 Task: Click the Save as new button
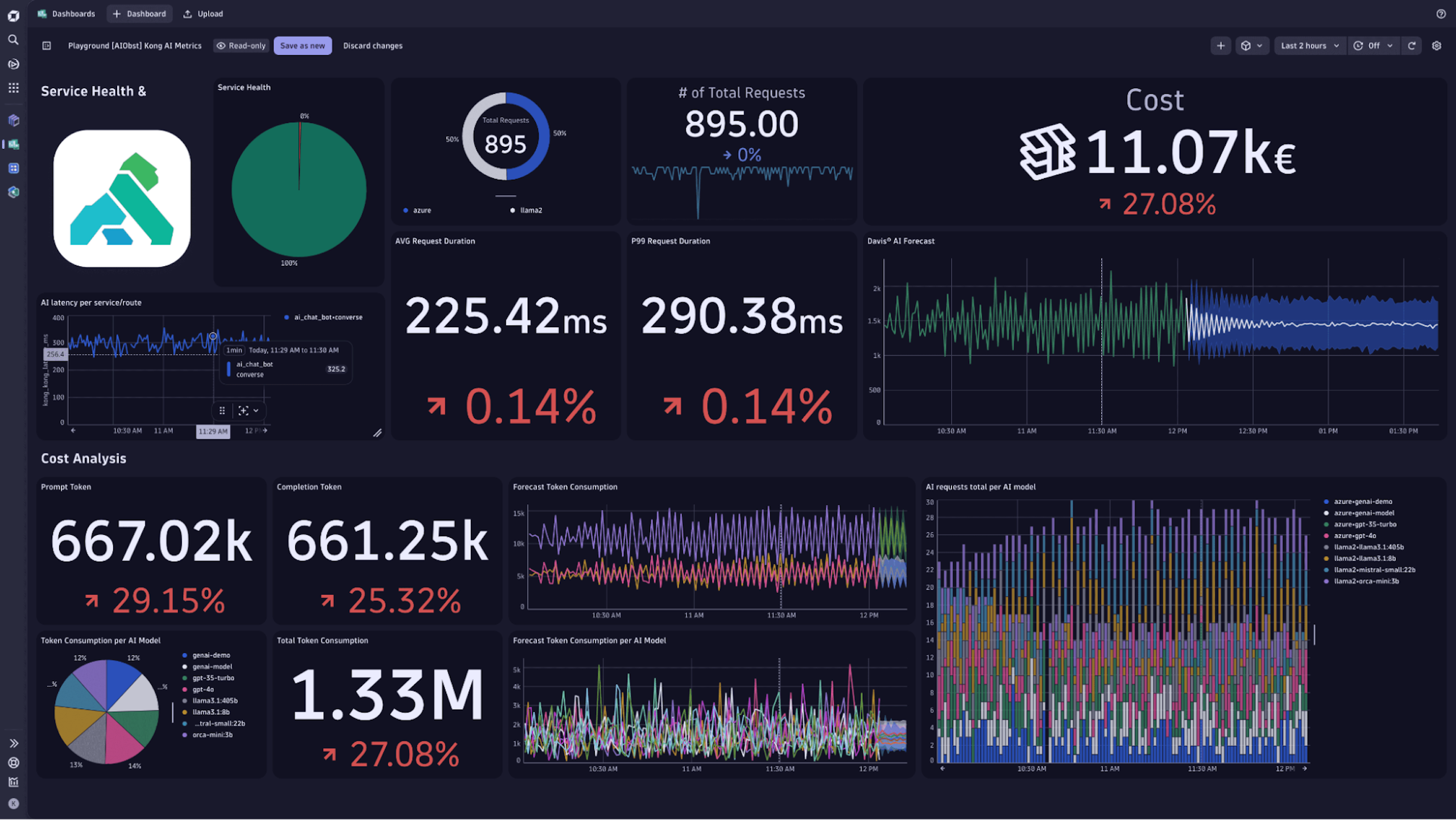303,46
